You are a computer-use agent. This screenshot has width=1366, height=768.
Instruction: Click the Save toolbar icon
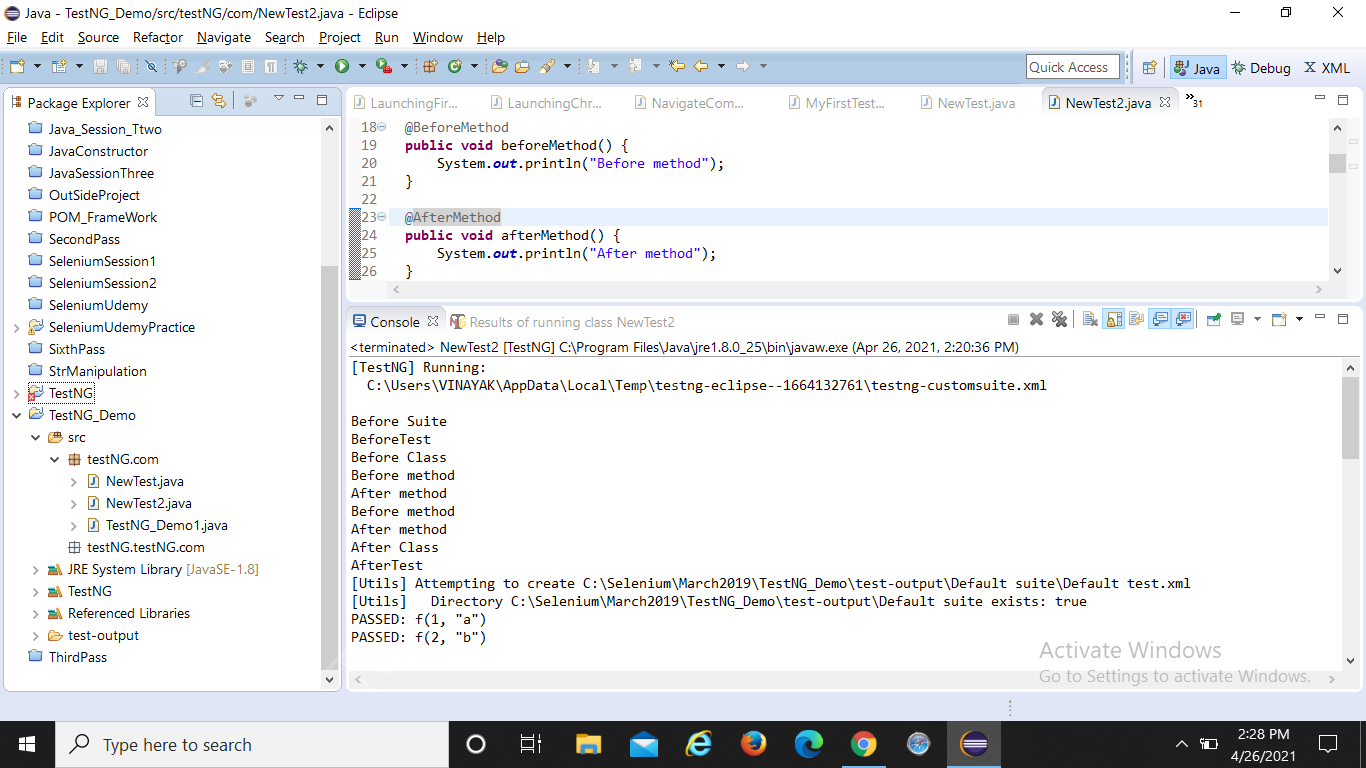[100, 66]
